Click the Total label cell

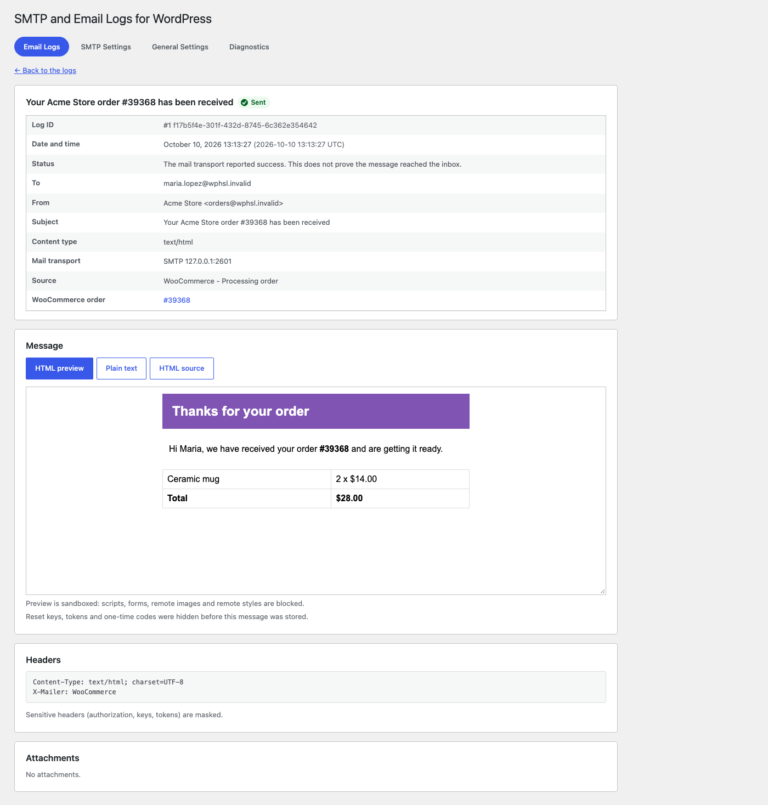(247, 499)
